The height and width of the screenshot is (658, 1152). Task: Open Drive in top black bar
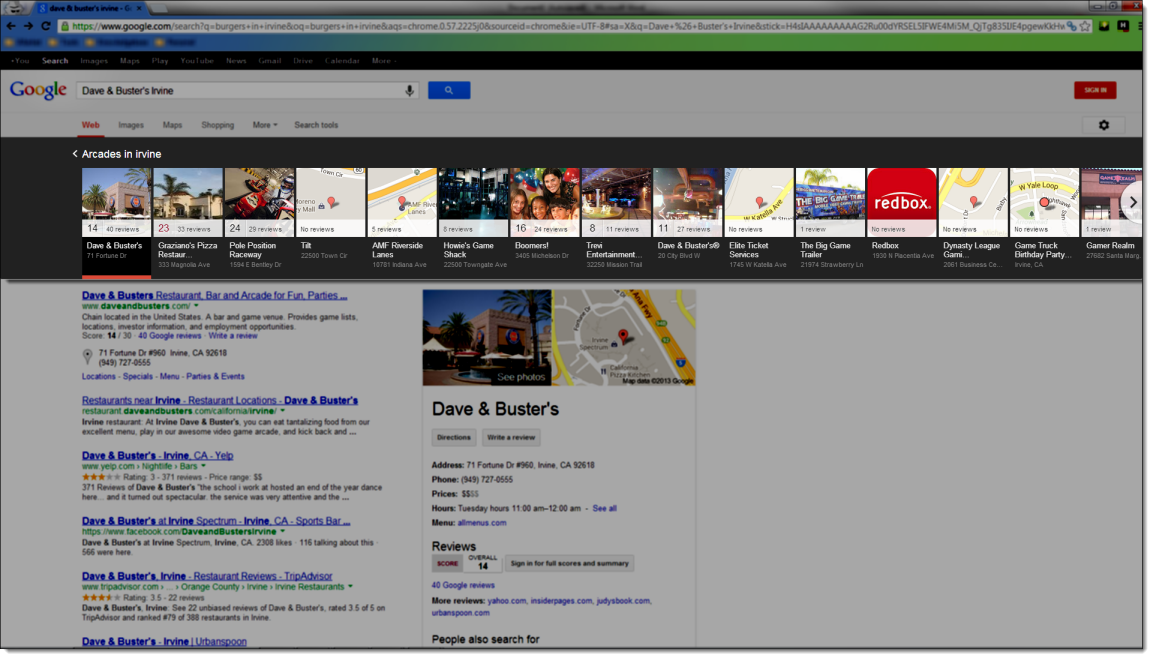pos(303,61)
